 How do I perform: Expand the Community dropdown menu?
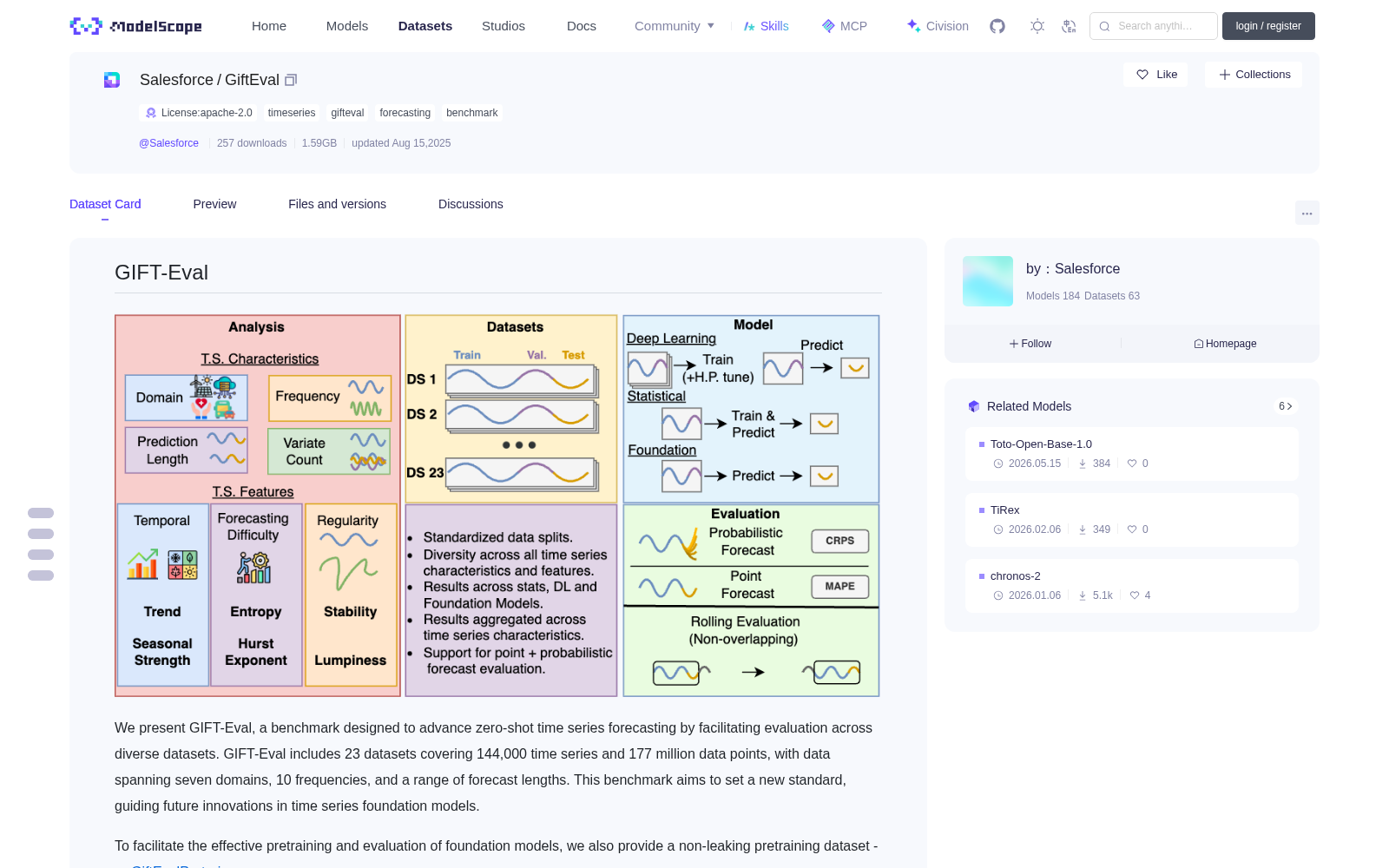coord(675,26)
